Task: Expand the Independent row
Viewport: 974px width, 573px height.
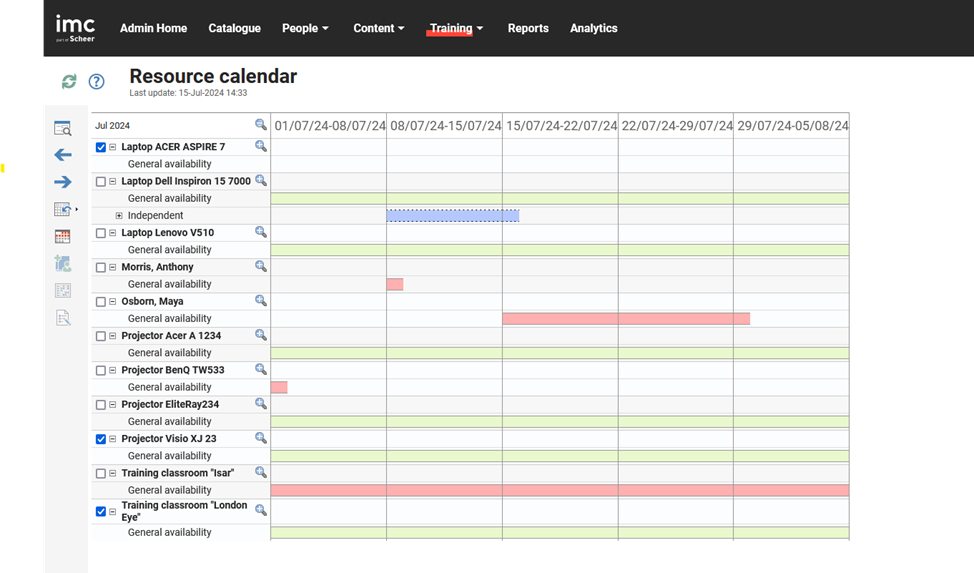Action: (119, 216)
